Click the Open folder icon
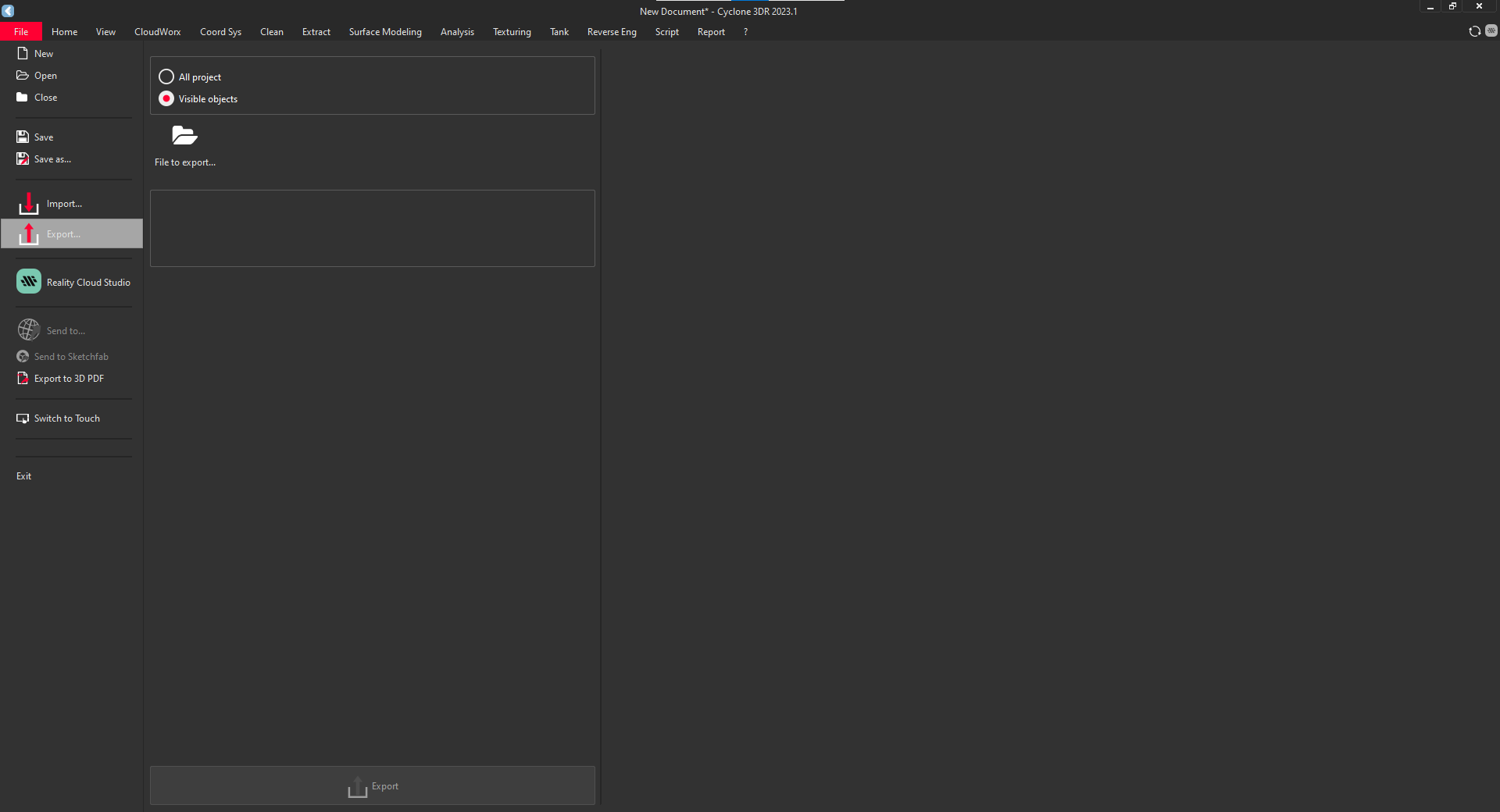The image size is (1500, 812). tap(23, 76)
